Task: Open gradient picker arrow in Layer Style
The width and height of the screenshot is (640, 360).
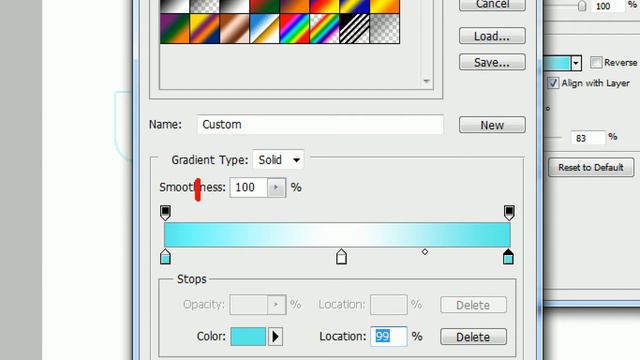Action: click(576, 63)
